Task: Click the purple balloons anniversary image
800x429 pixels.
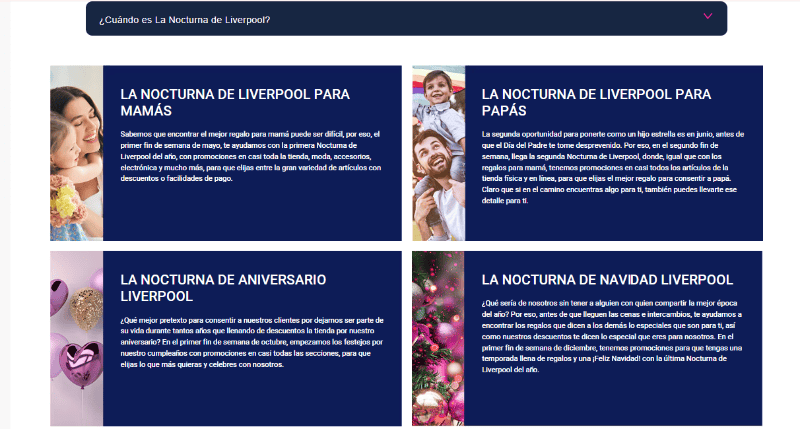Action: pyautogui.click(x=77, y=338)
